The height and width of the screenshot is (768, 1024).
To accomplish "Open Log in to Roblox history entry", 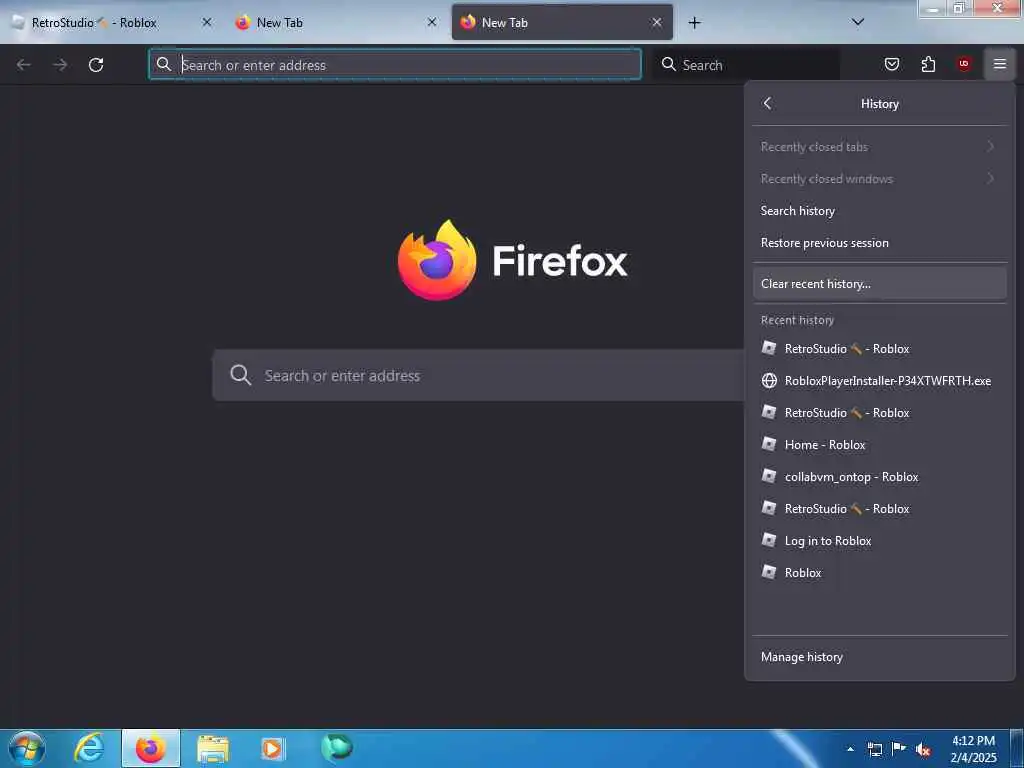I will coord(879,541).
